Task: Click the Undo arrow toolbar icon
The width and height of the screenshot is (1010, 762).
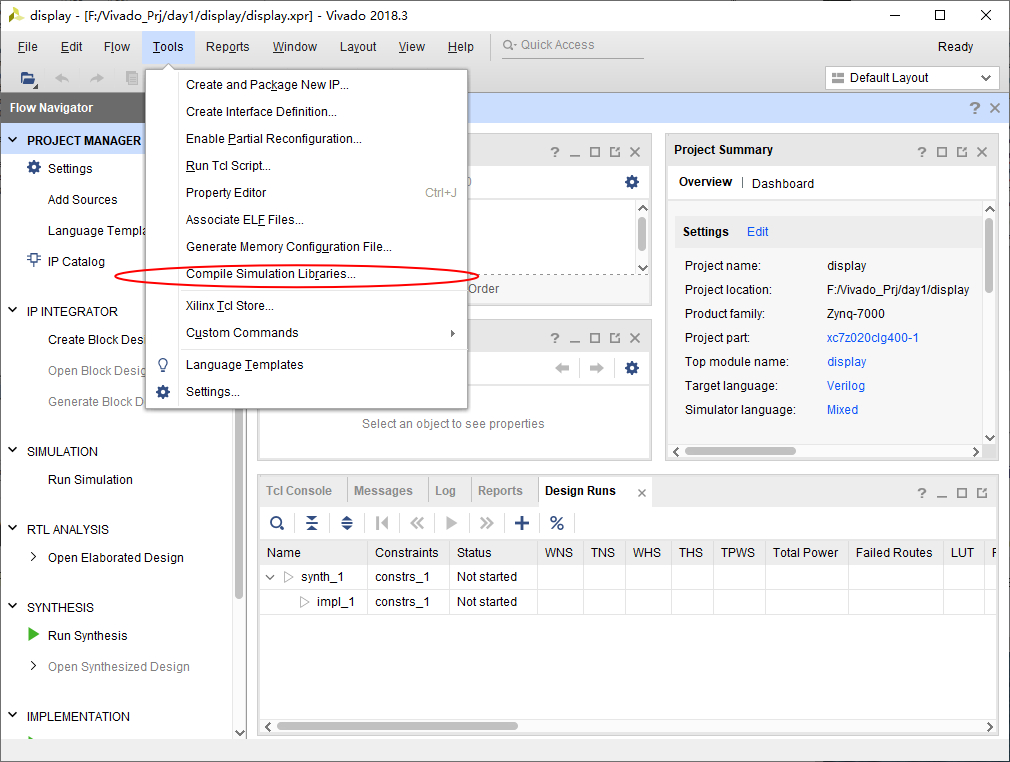Action: (x=62, y=79)
